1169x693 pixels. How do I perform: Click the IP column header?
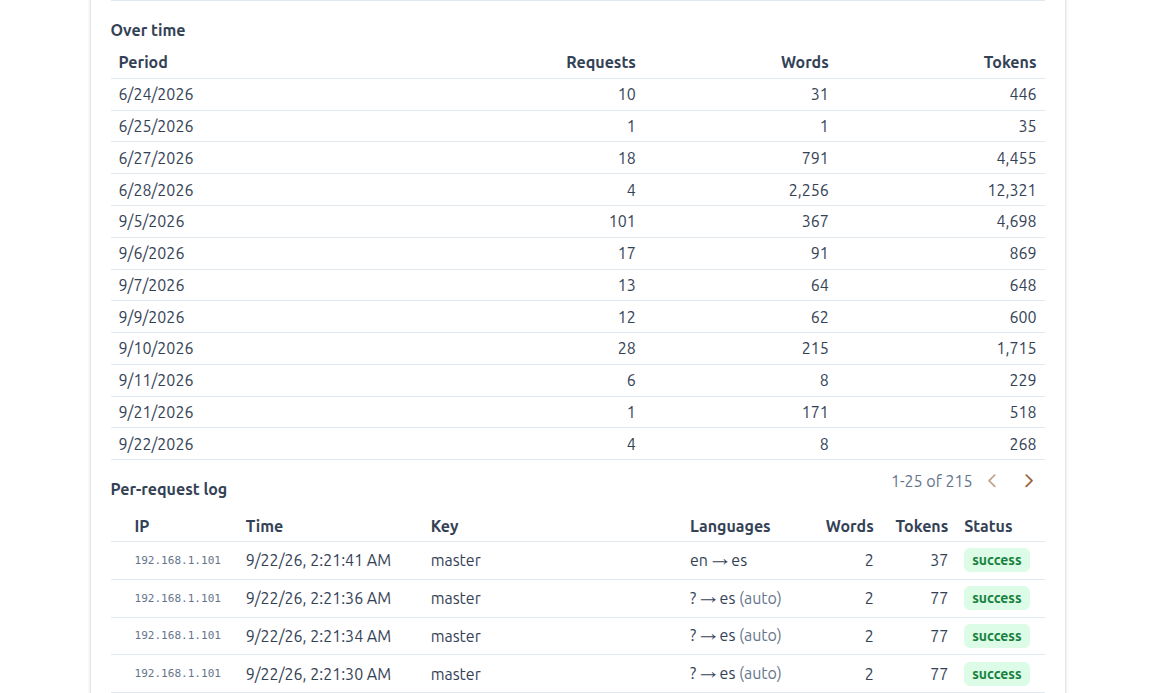pyautogui.click(x=142, y=527)
